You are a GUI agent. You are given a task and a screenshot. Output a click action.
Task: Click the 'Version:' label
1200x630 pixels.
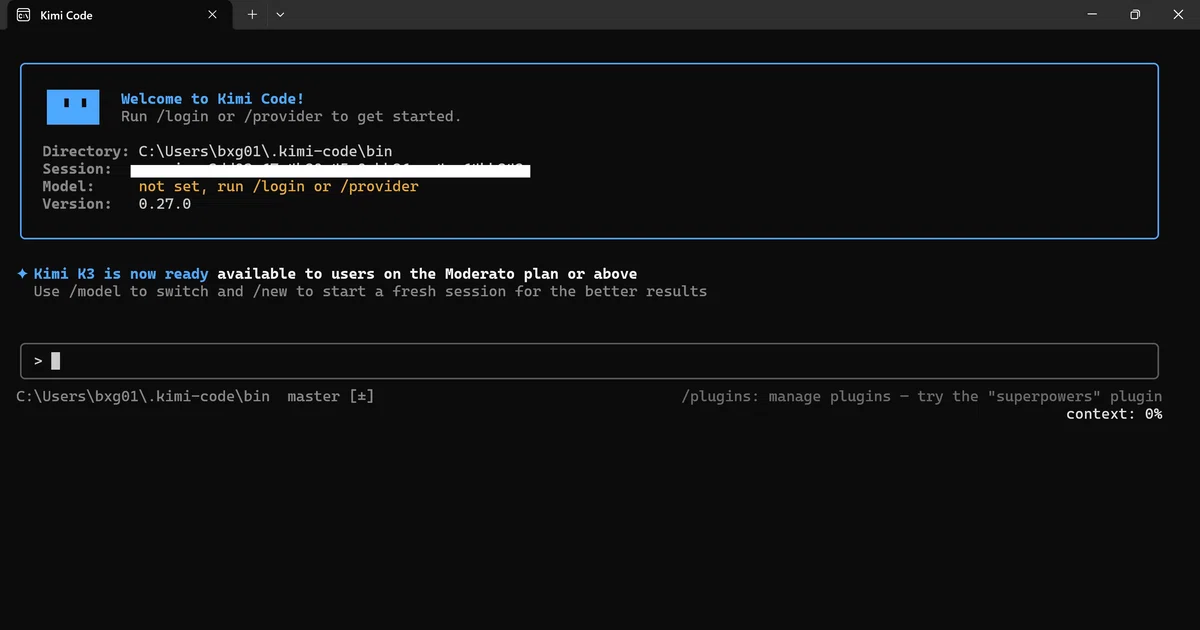pos(77,204)
